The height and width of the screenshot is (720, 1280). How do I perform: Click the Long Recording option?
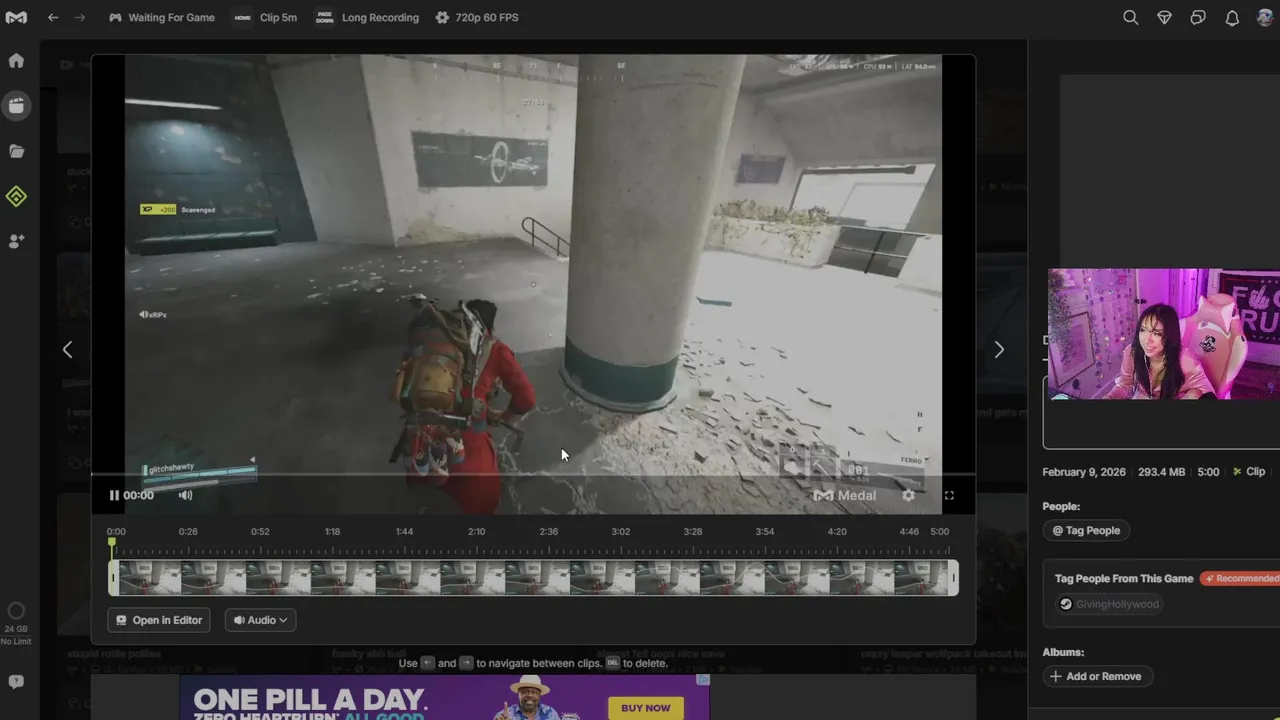[x=367, y=17]
